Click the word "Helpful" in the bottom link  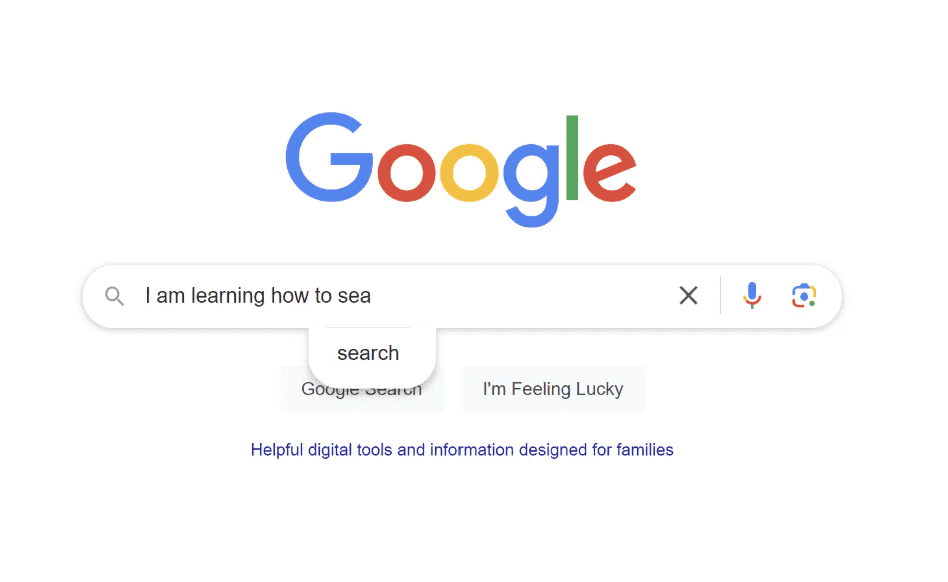click(277, 450)
